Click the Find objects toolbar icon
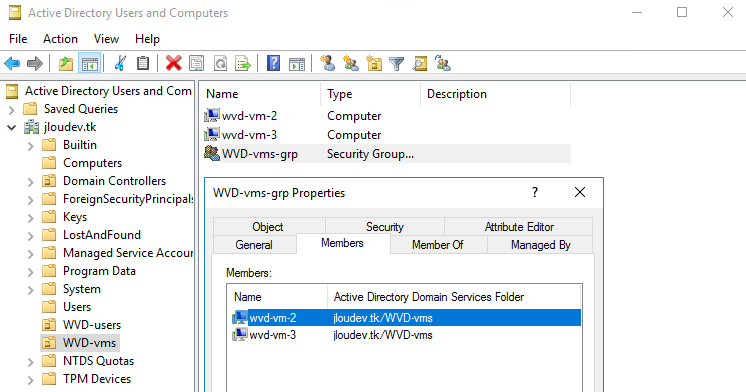The width and height of the screenshot is (746, 392). pyautogui.click(x=420, y=63)
